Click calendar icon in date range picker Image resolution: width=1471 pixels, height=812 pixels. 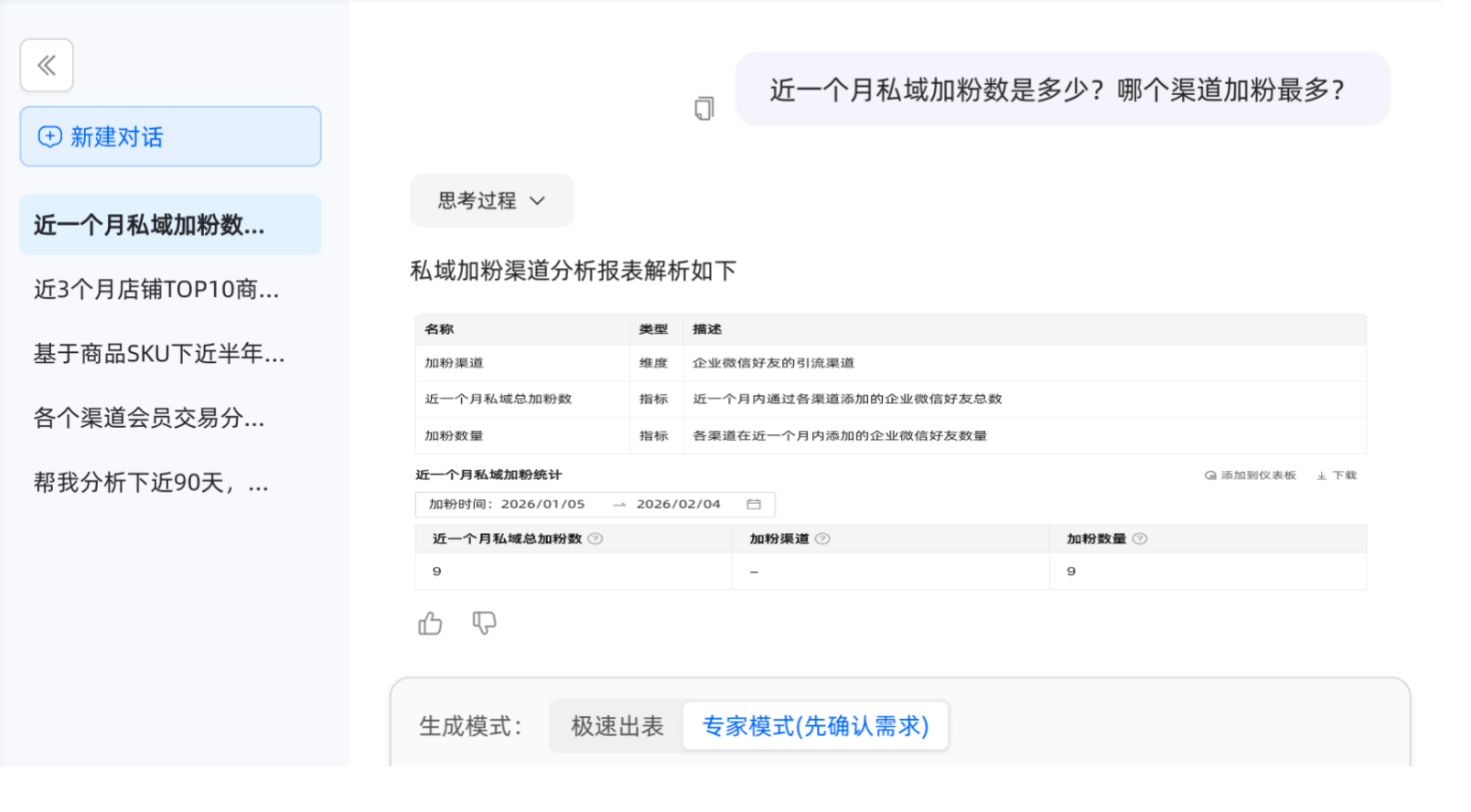(x=754, y=505)
